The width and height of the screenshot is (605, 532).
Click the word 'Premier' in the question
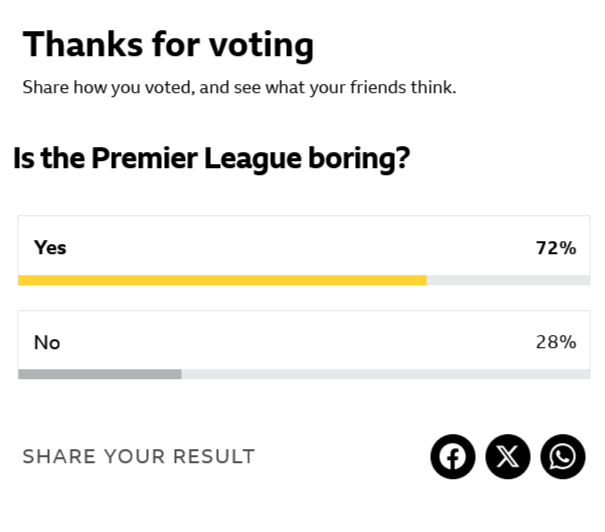[x=144, y=158]
